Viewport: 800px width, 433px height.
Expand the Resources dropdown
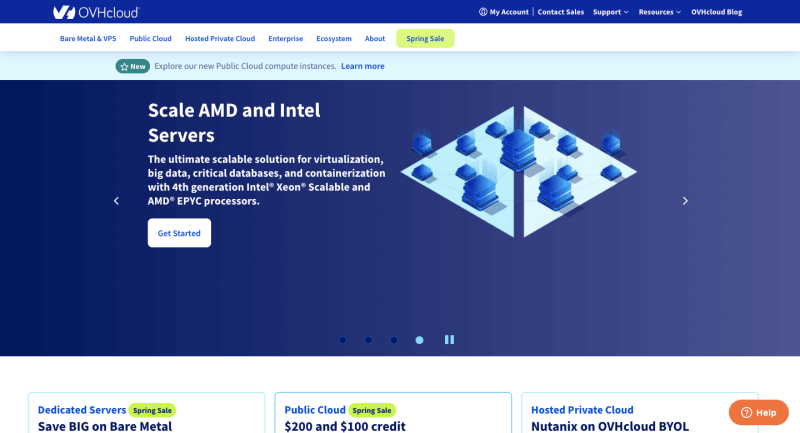659,12
